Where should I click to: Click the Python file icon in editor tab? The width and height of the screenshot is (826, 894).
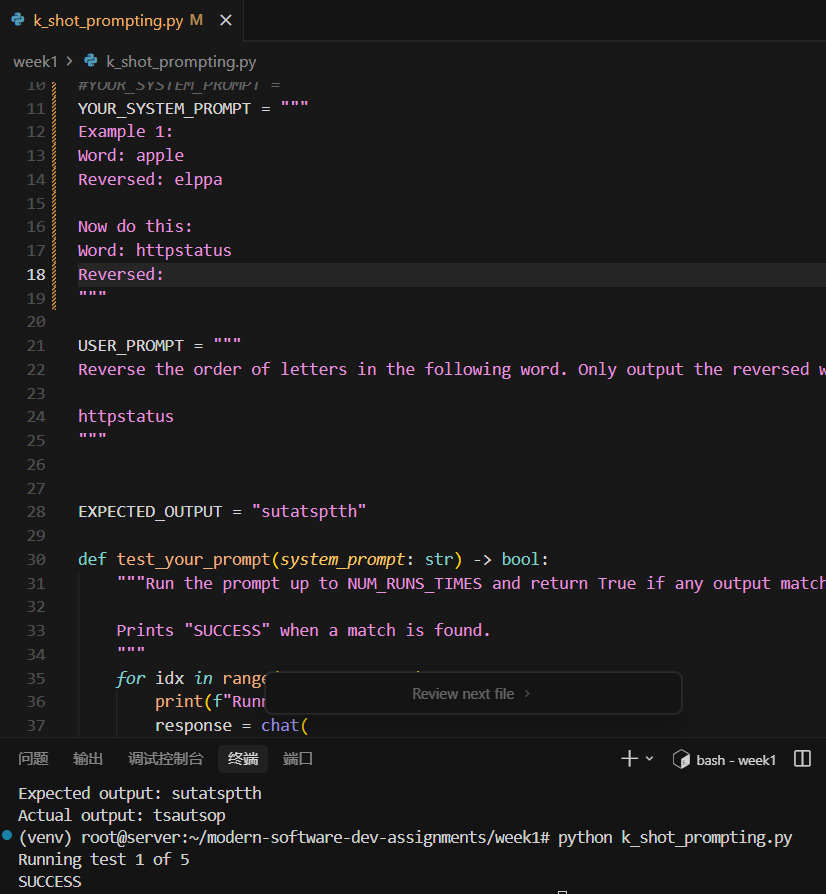[x=18, y=20]
